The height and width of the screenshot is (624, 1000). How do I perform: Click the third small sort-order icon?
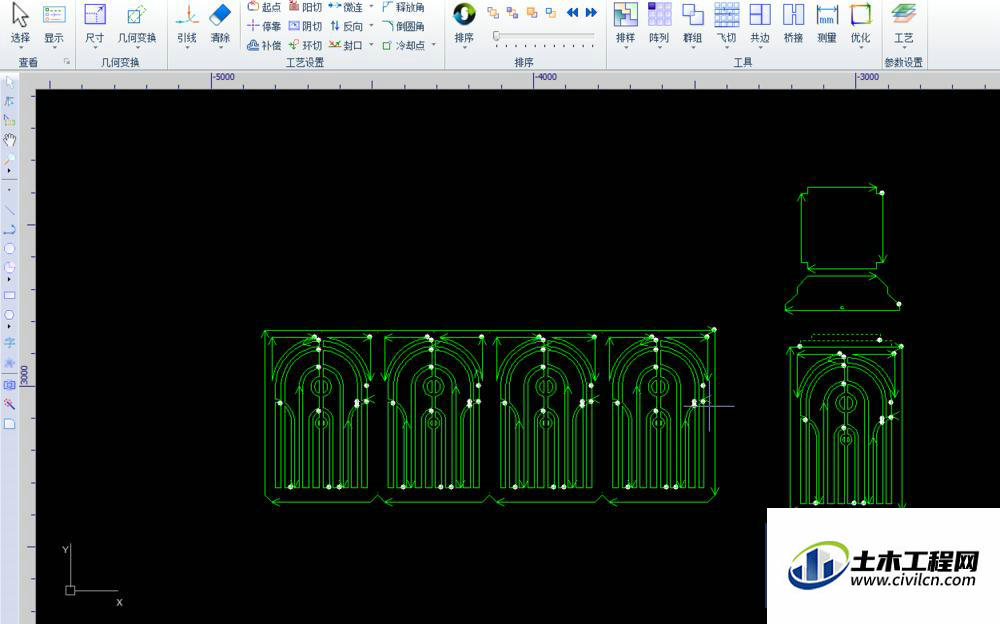click(x=532, y=12)
